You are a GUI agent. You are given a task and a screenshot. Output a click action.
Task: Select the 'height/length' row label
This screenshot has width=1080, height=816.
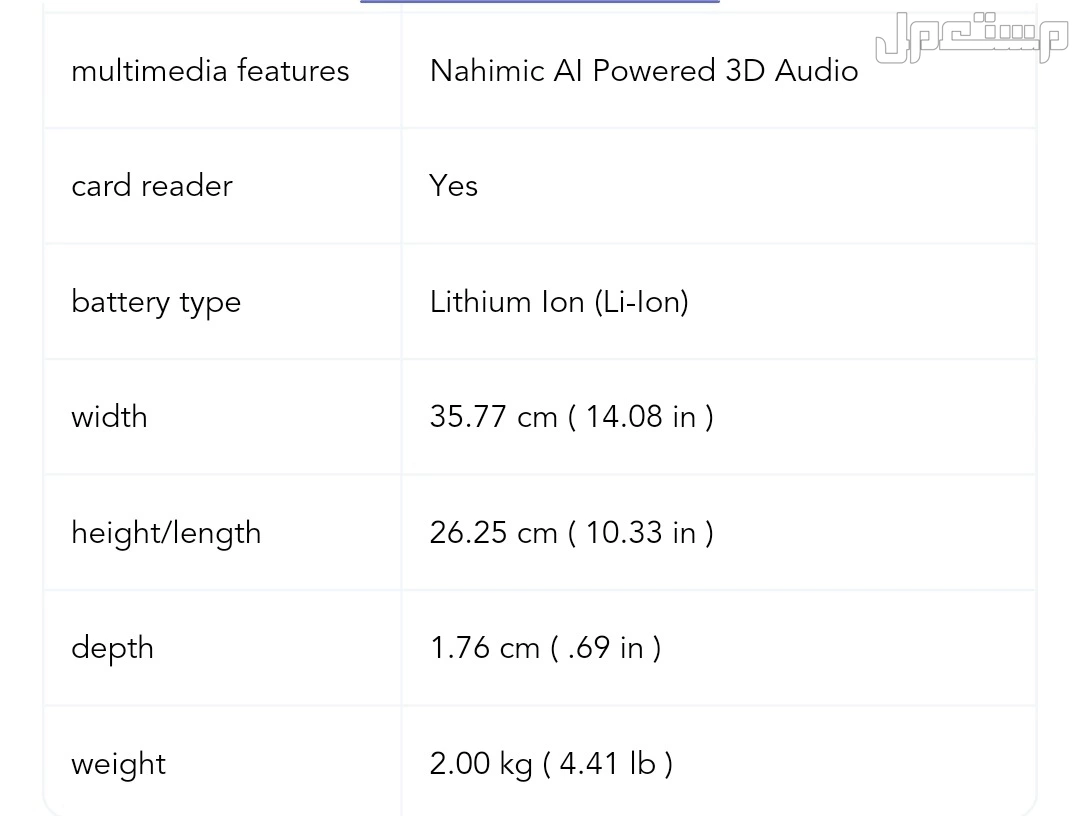(x=166, y=533)
